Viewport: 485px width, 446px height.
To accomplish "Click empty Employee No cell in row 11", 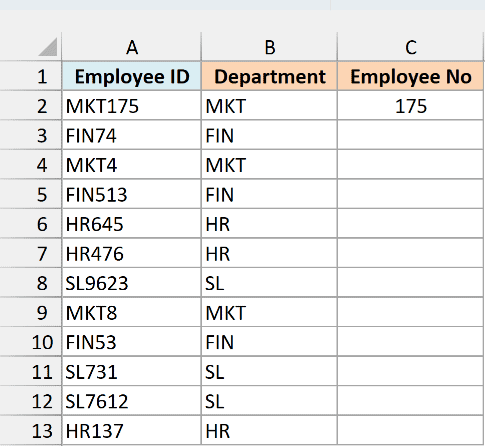I will click(x=411, y=371).
